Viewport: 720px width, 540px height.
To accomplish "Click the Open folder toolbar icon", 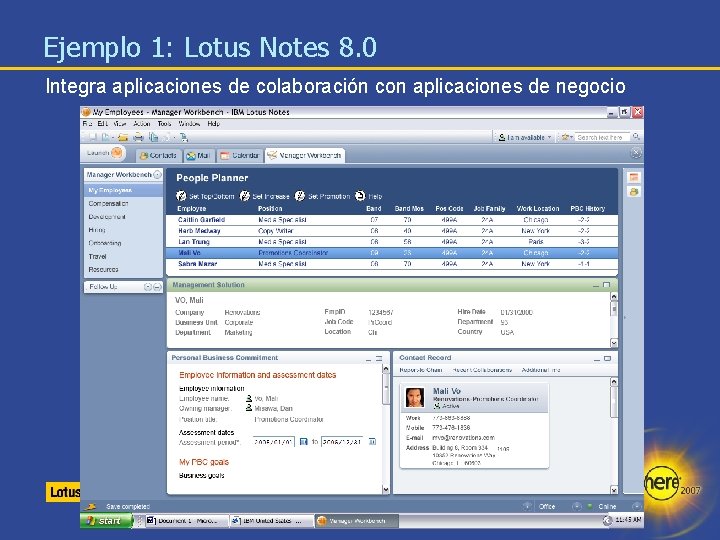I will 123,137.
